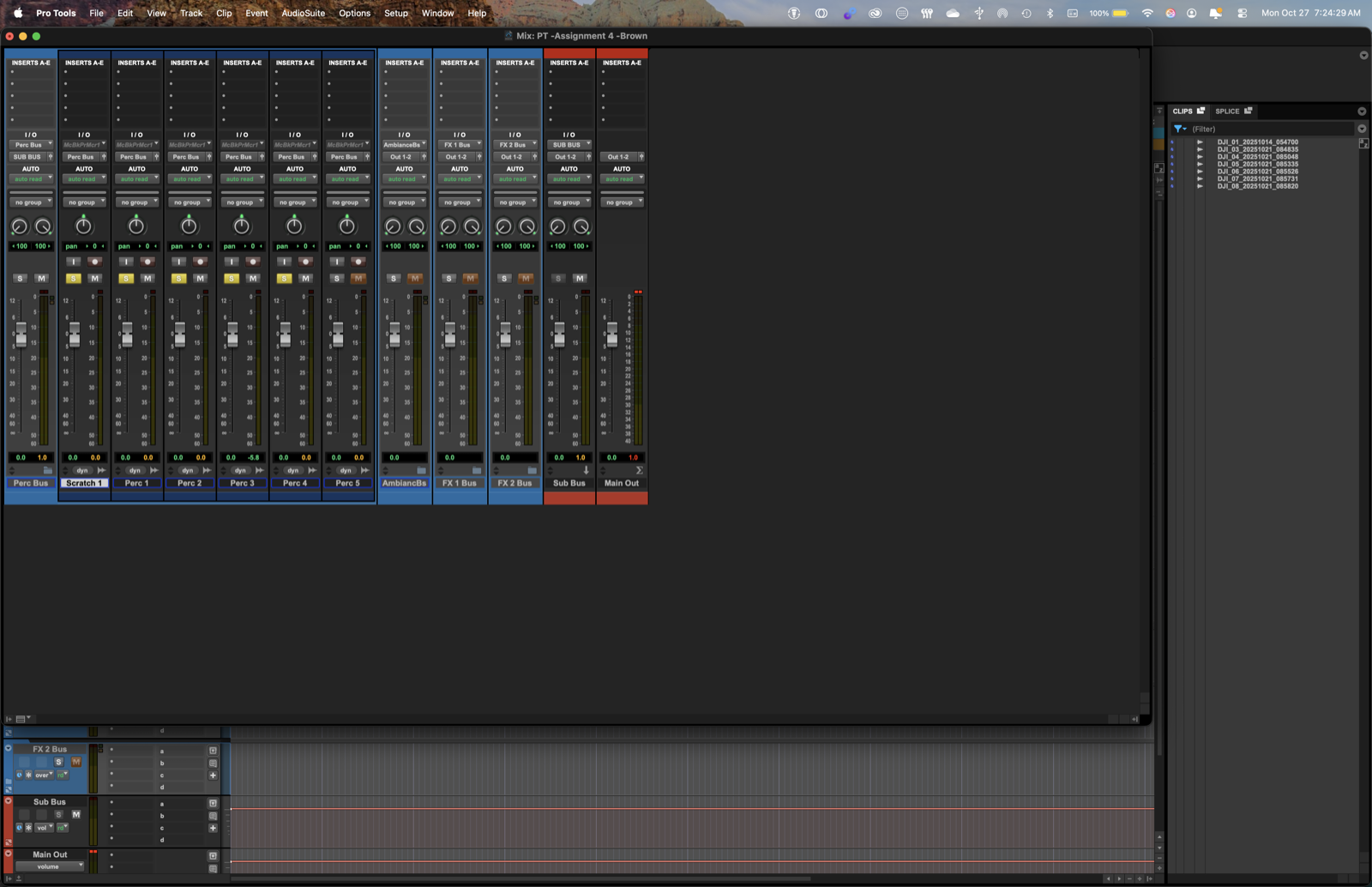Open Perc Bus input selector dropdown
The width and height of the screenshot is (1372, 887).
point(31,145)
